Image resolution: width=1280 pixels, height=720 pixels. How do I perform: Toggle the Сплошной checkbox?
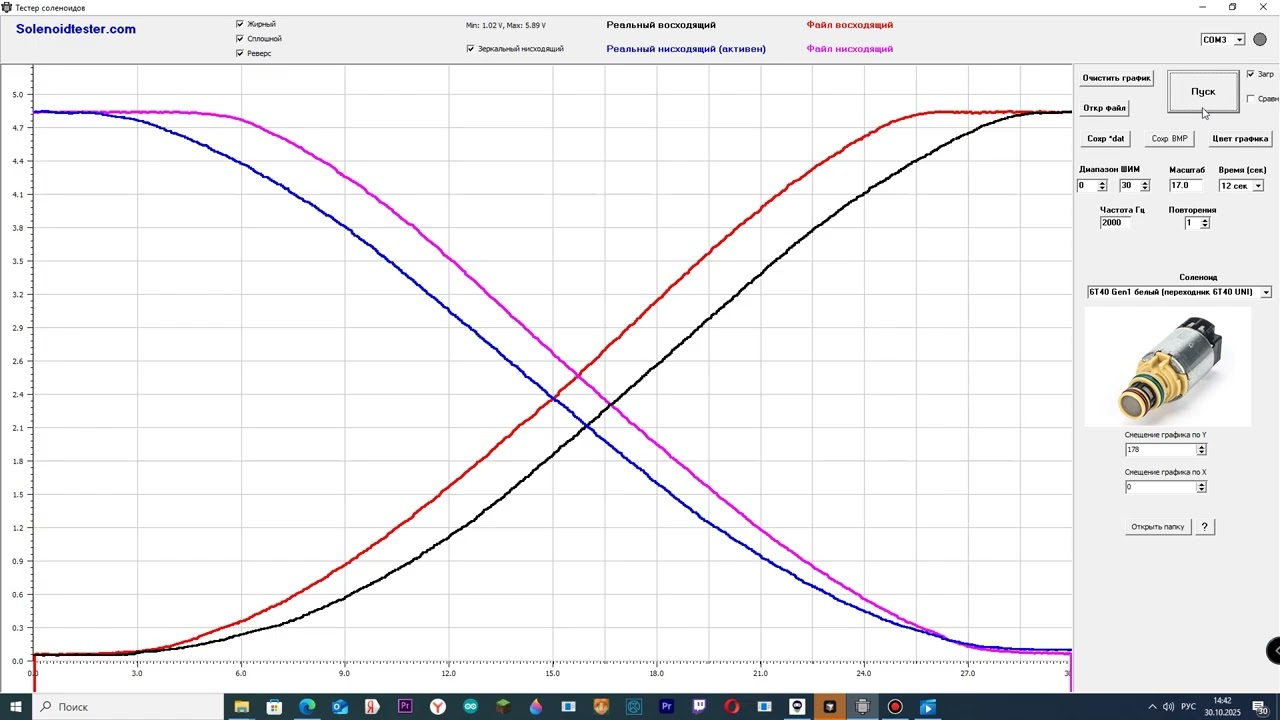[240, 39]
